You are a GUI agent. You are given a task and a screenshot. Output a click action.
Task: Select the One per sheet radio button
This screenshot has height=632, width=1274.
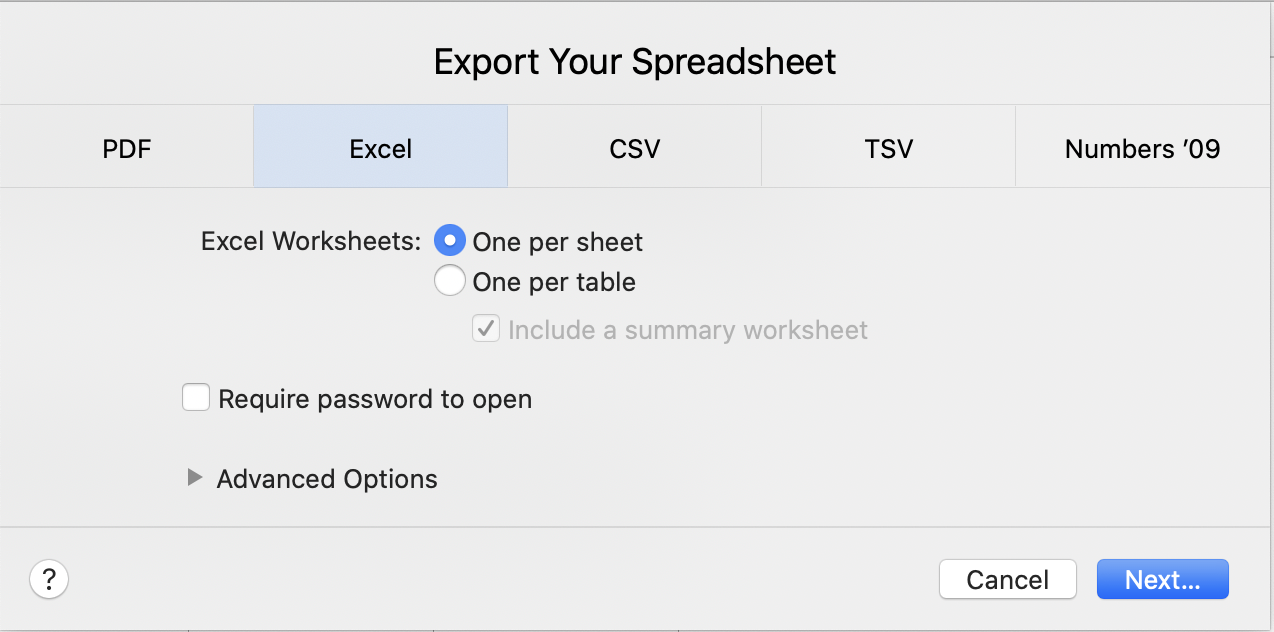click(450, 241)
